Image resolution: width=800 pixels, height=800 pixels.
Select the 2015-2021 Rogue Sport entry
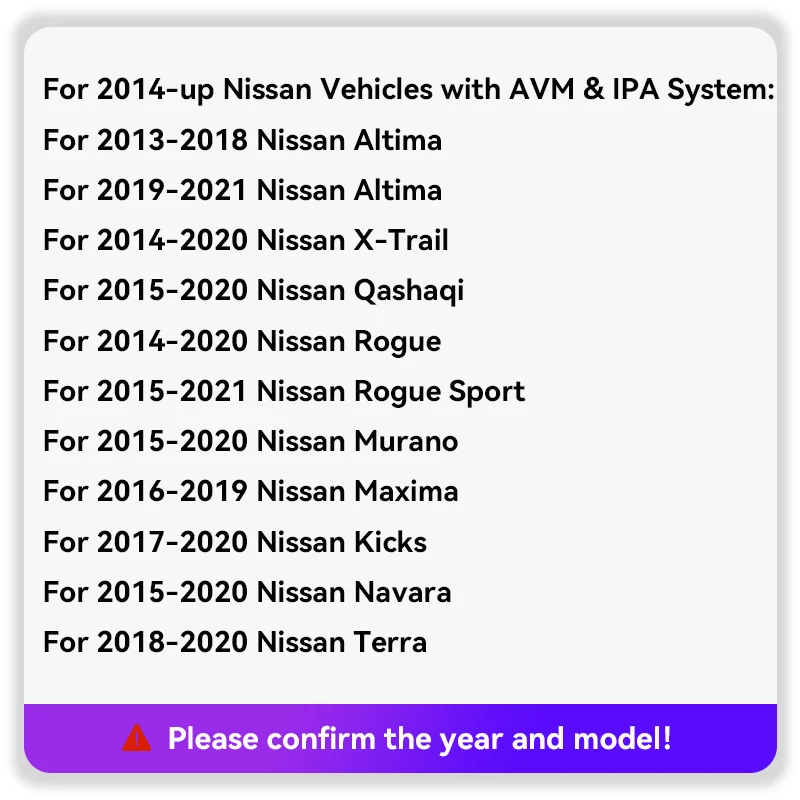pos(284,392)
